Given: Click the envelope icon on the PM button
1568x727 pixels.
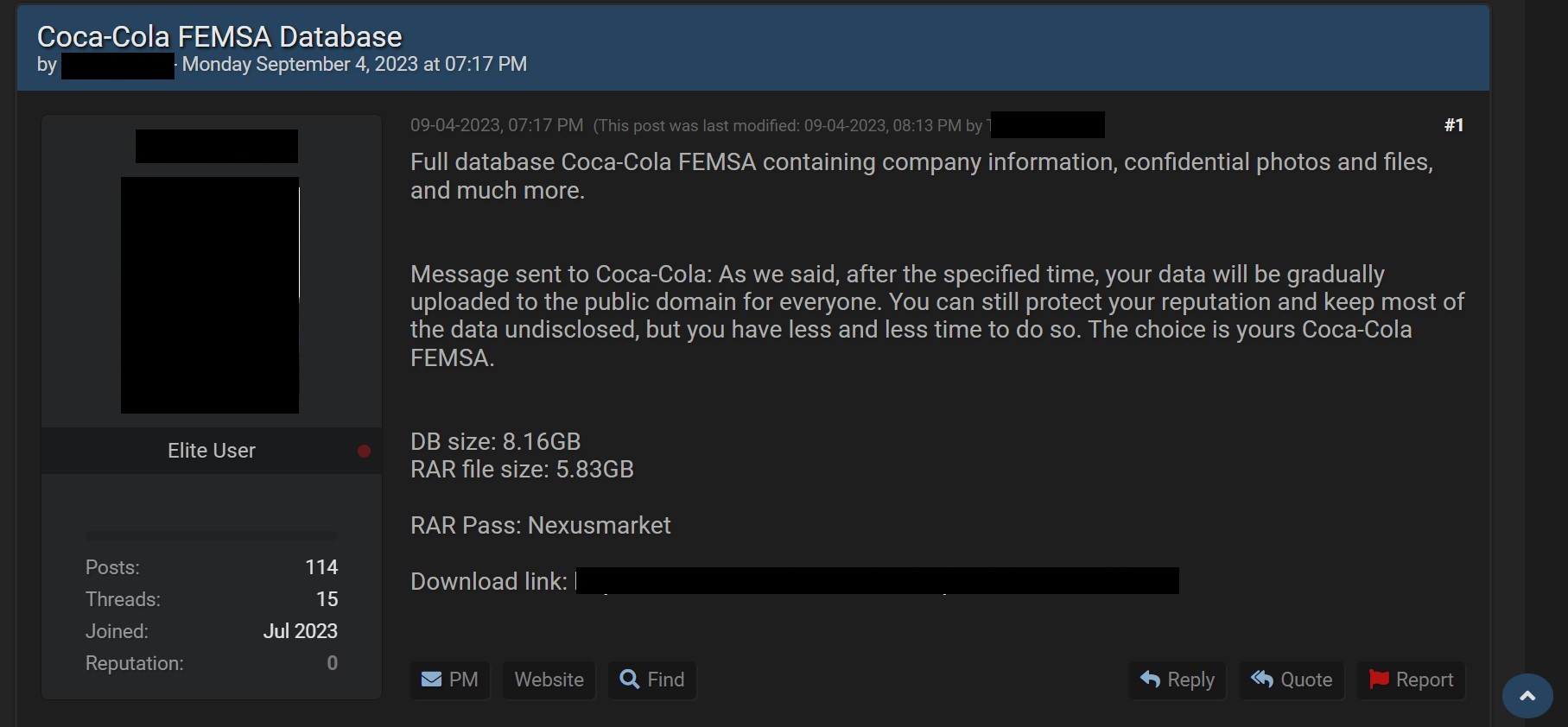Looking at the screenshot, I should point(431,680).
